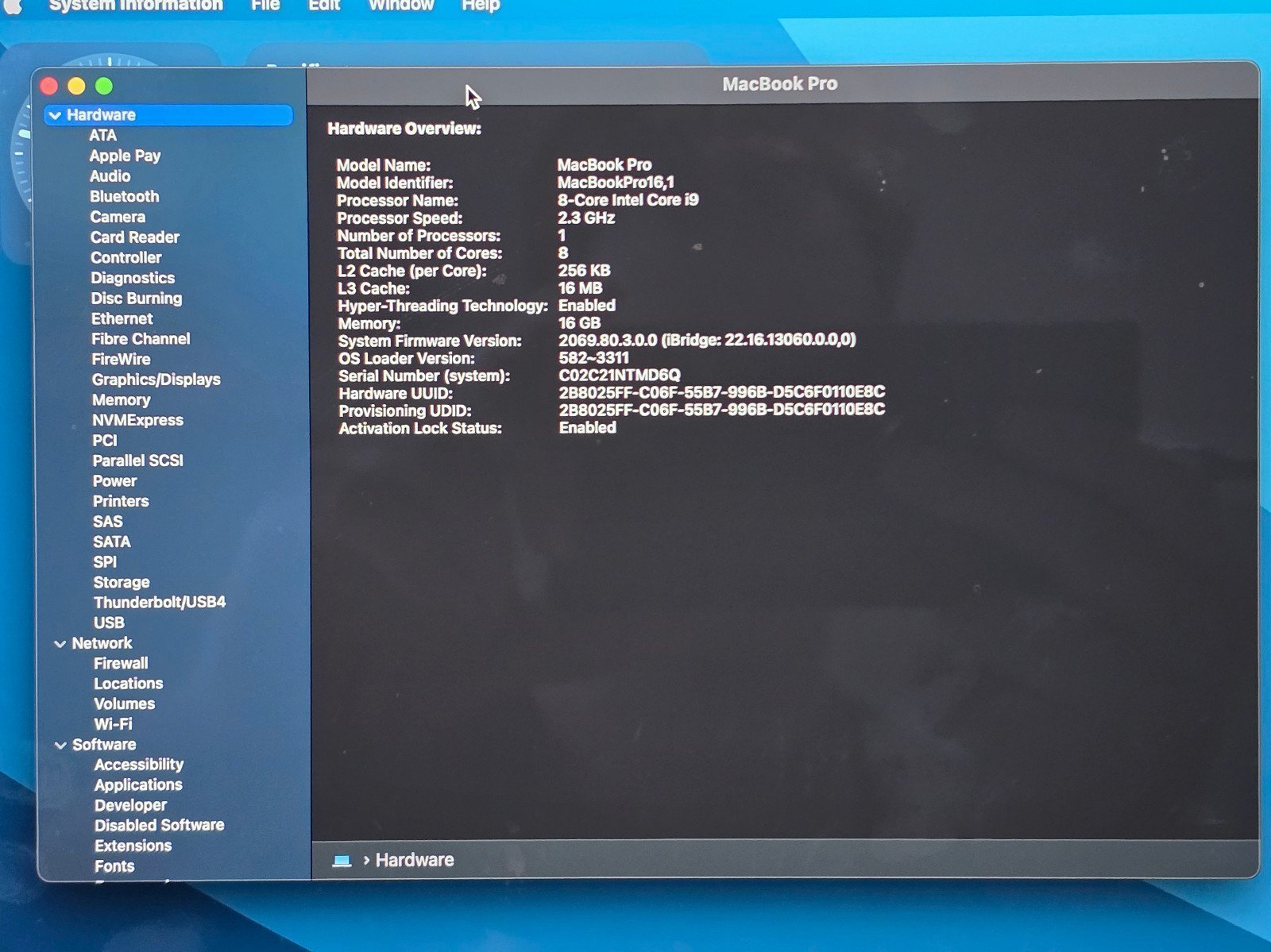Select Audio in the sidebar
The height and width of the screenshot is (952, 1271).
point(110,176)
